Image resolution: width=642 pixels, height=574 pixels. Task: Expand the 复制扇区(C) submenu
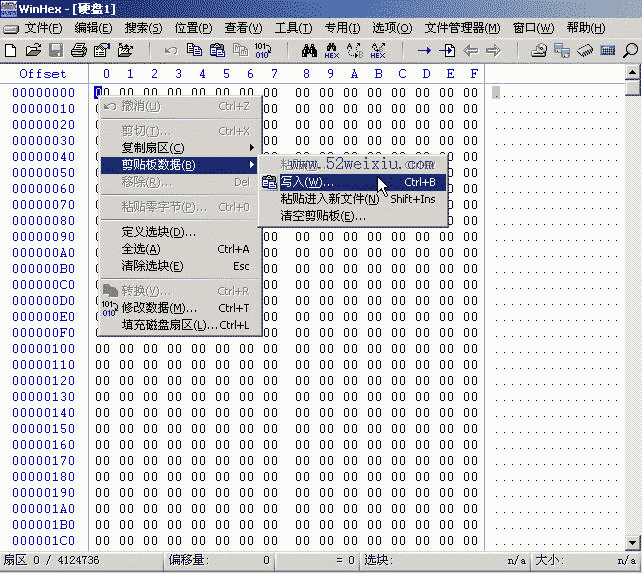[179, 148]
